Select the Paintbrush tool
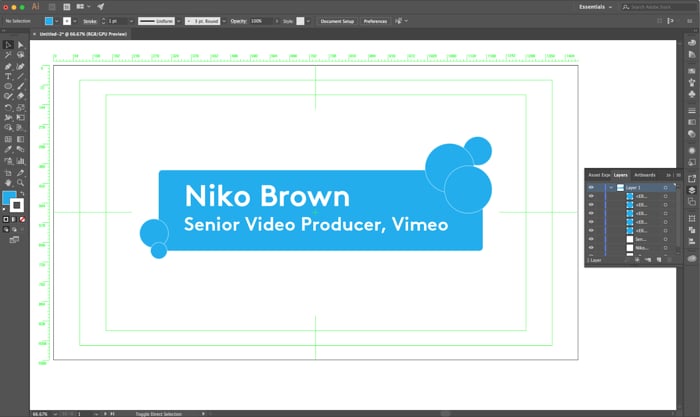 [21, 86]
